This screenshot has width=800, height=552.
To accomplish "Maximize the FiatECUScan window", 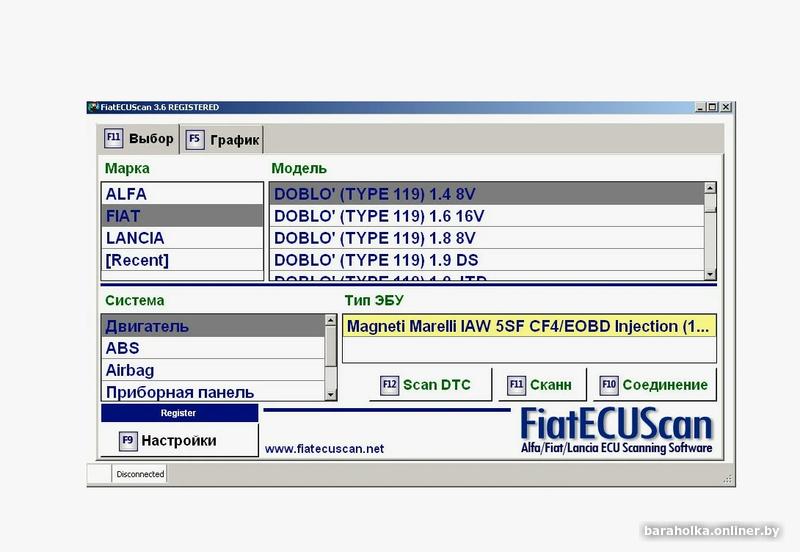I will click(x=712, y=107).
